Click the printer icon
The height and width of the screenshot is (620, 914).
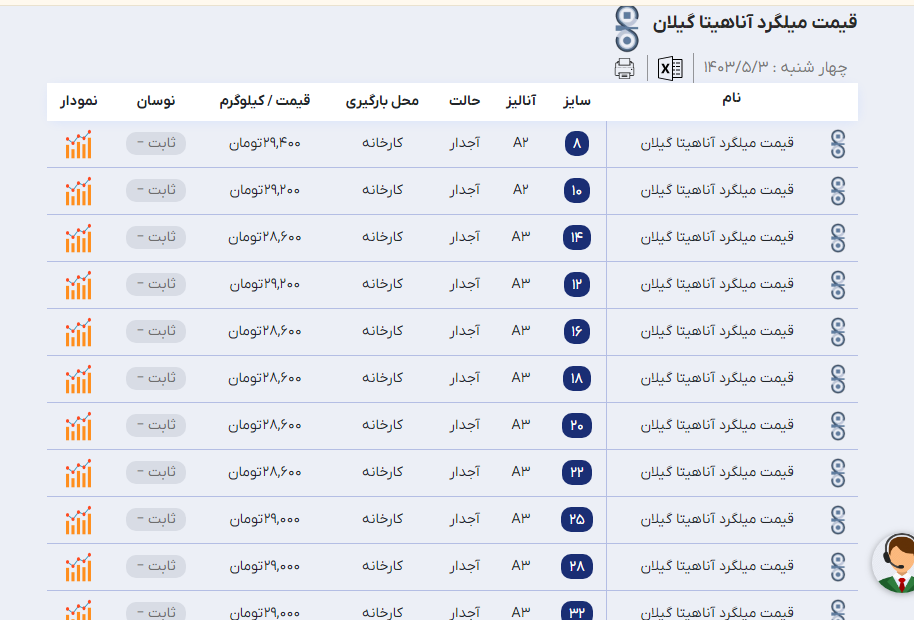pyautogui.click(x=624, y=68)
